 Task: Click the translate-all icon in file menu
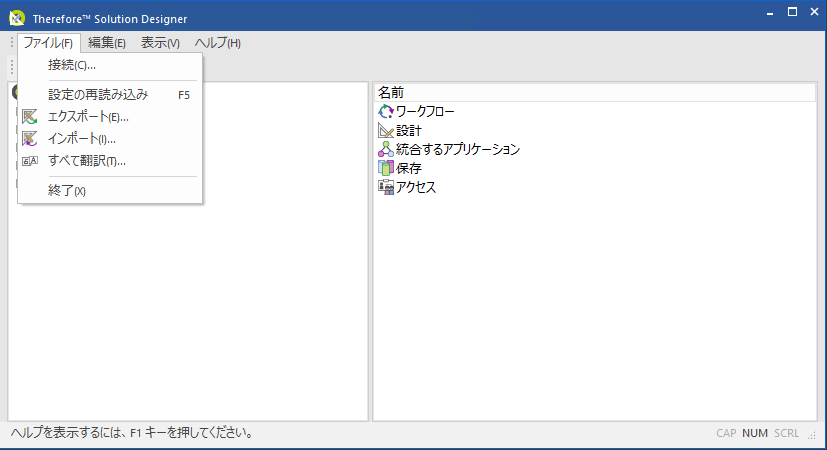pos(30,161)
